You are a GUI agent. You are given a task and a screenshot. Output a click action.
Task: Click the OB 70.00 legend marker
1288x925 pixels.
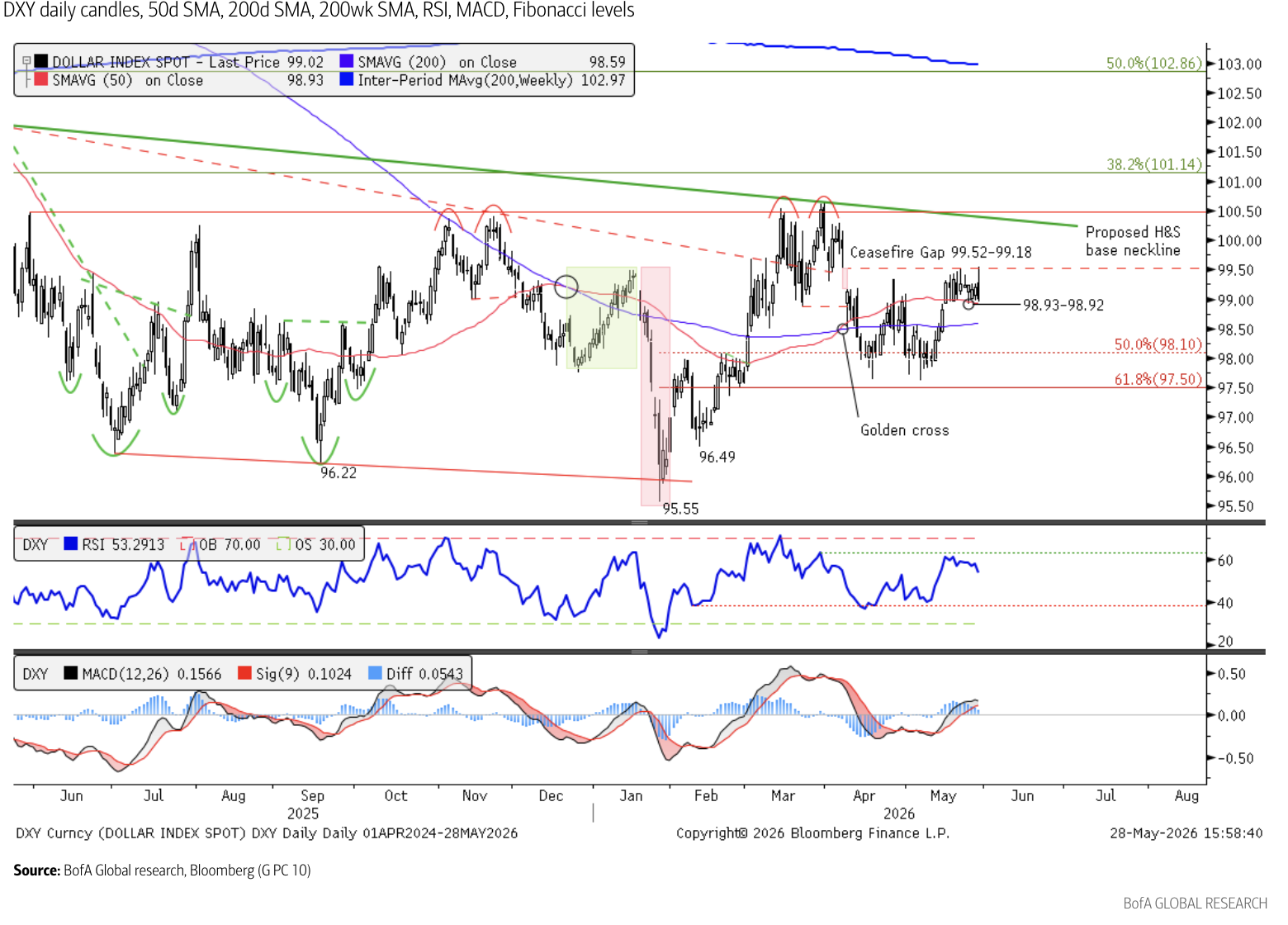click(x=188, y=544)
